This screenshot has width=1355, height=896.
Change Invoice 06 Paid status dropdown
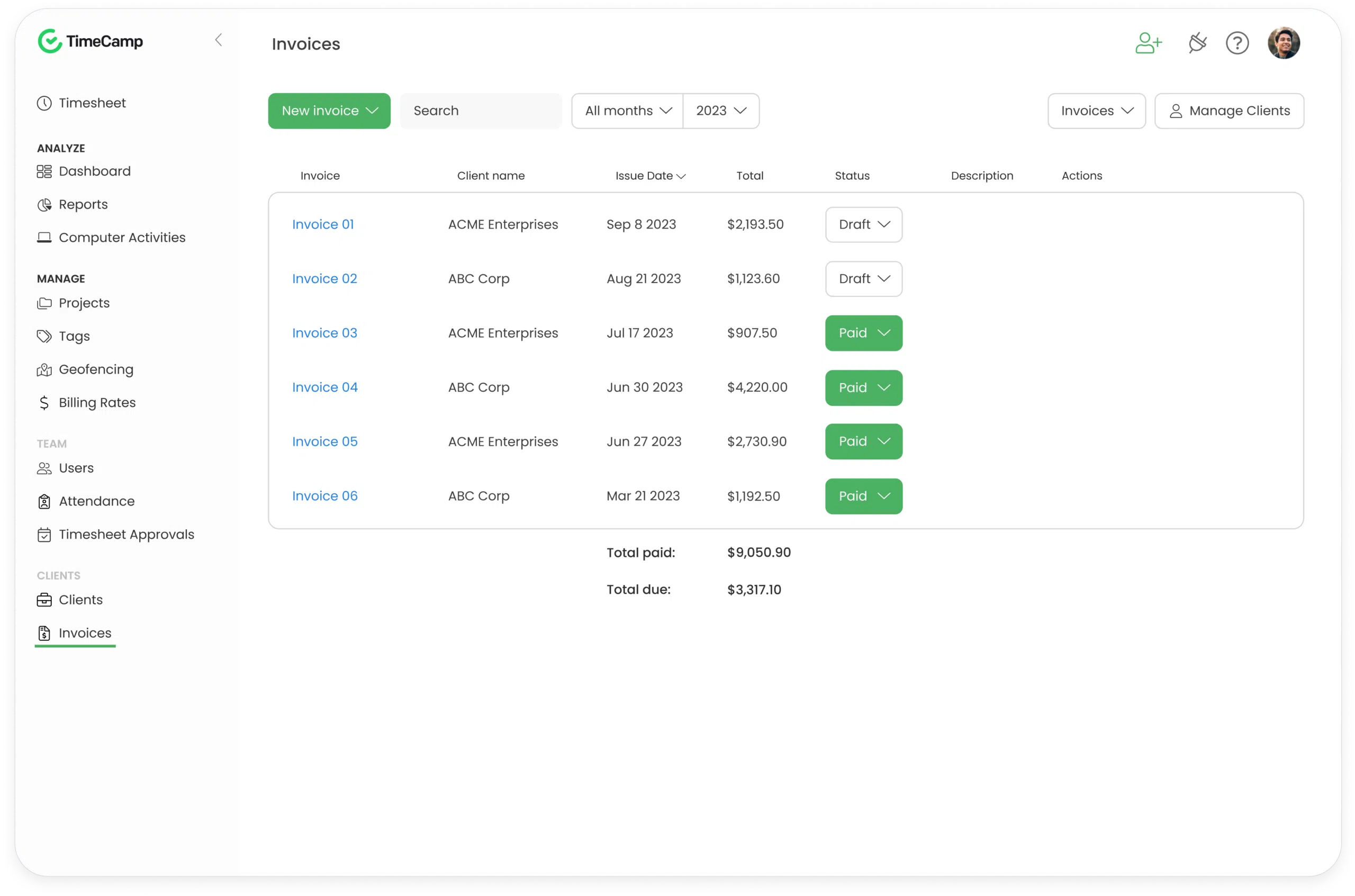[x=863, y=496]
